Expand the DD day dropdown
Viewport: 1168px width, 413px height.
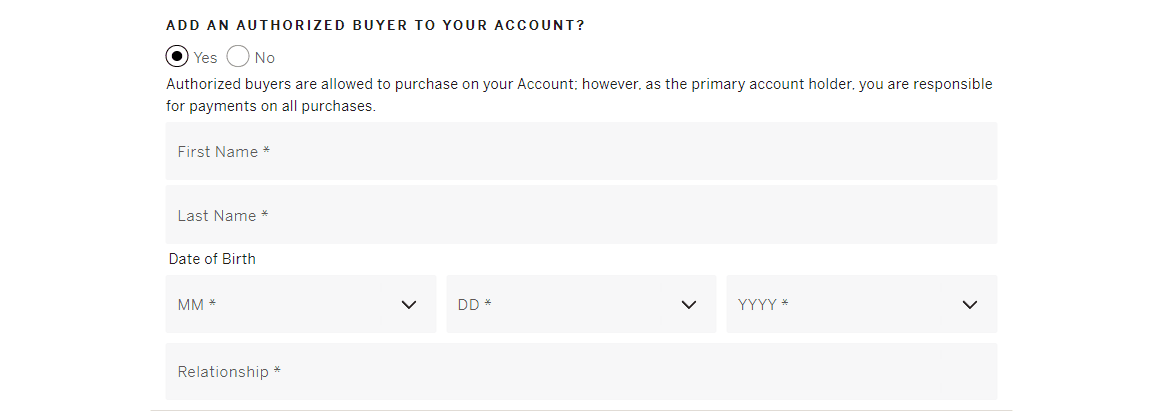580,304
